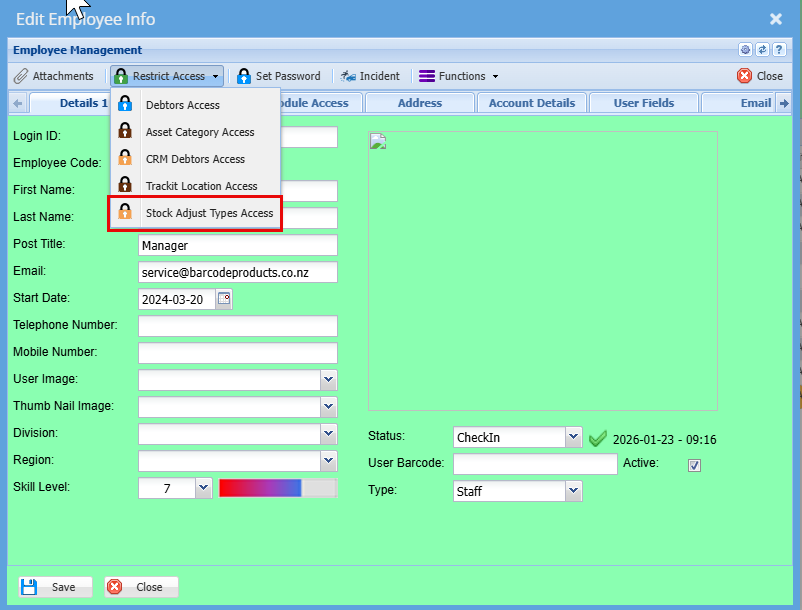This screenshot has height=610, width=802.
Task: Open the Start Date calendar picker
Action: click(224, 298)
